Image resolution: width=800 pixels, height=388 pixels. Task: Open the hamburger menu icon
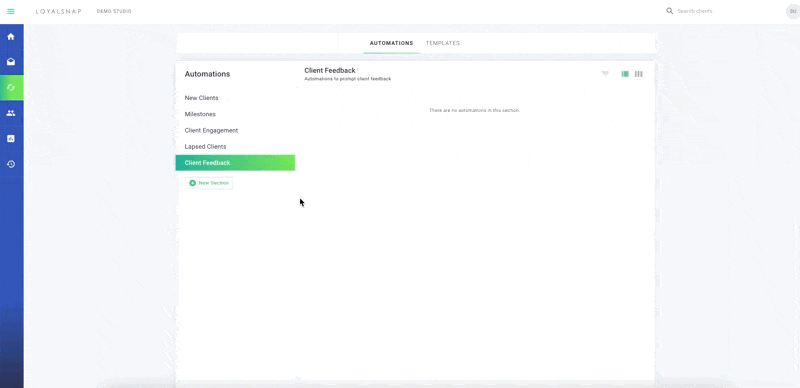tap(11, 11)
